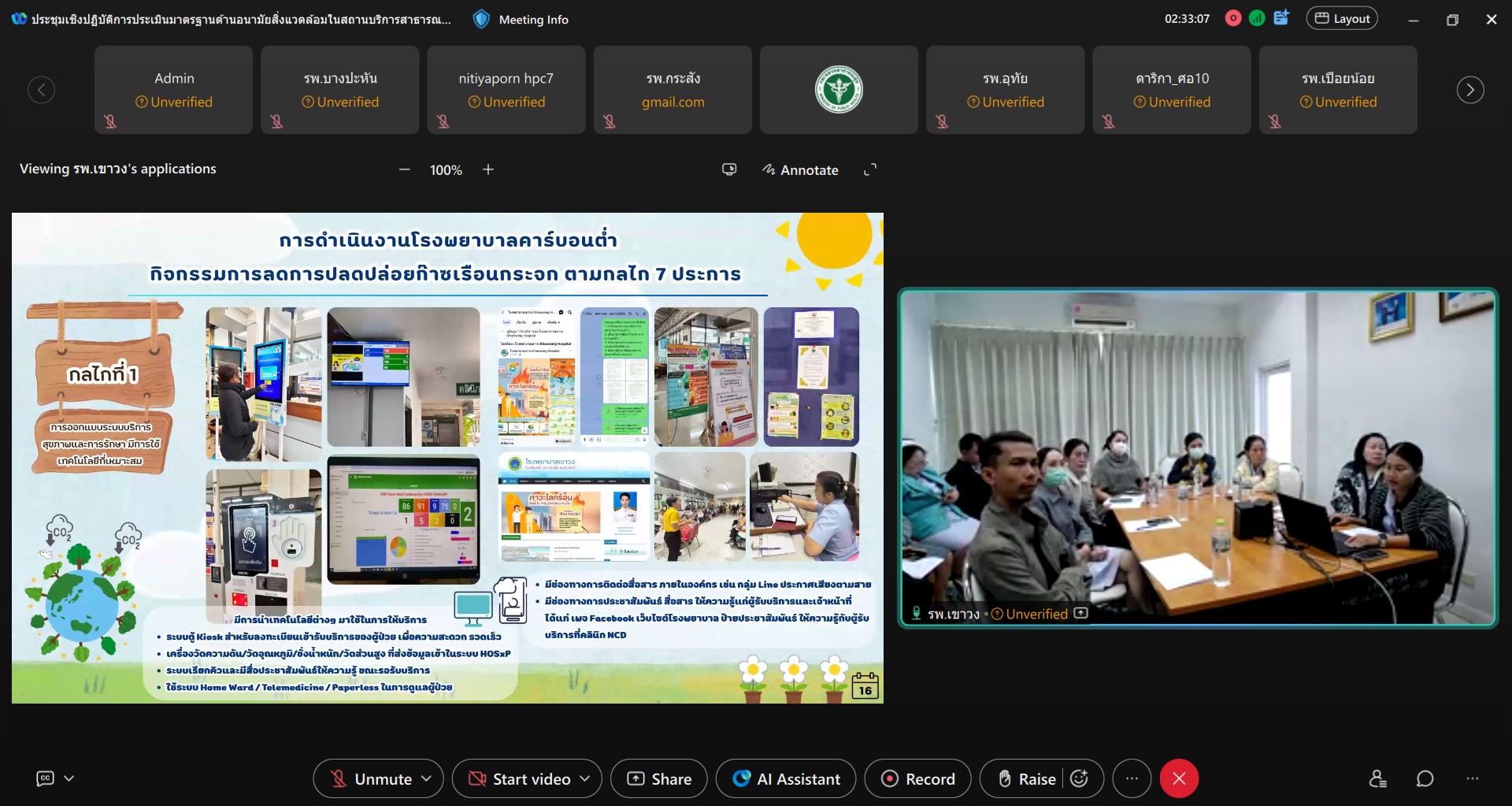
Task: Expand audio options arrow beside Unmute
Action: (x=427, y=778)
